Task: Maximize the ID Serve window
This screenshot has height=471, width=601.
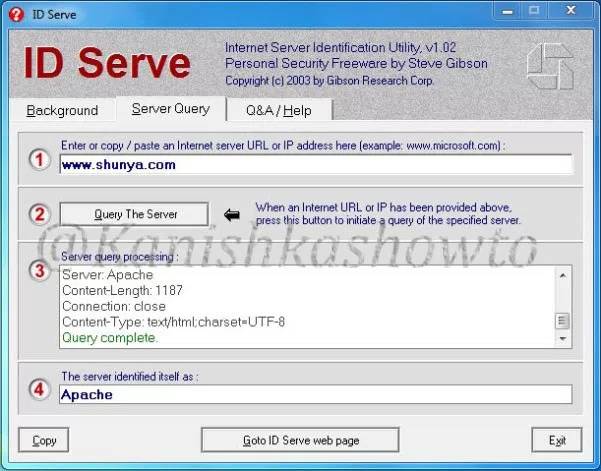Action: click(x=534, y=11)
